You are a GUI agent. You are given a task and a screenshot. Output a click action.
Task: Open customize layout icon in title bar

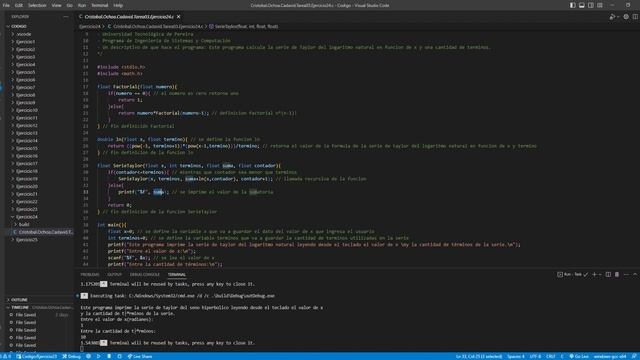coord(600,5)
